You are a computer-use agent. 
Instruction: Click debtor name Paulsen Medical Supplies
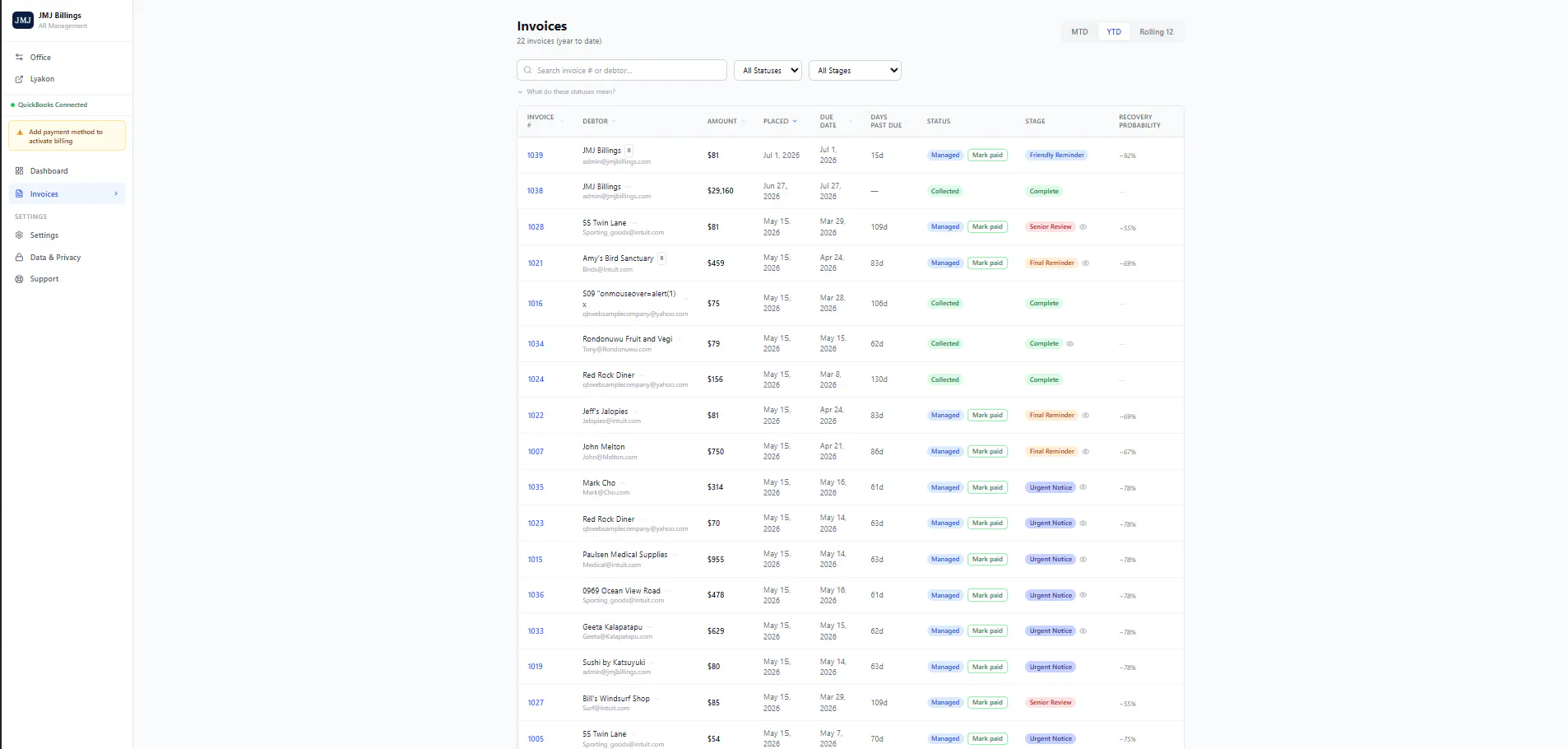(624, 555)
